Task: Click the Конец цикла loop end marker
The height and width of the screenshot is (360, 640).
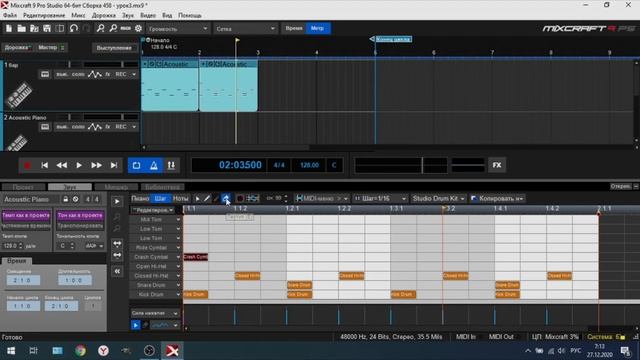Action: point(391,39)
